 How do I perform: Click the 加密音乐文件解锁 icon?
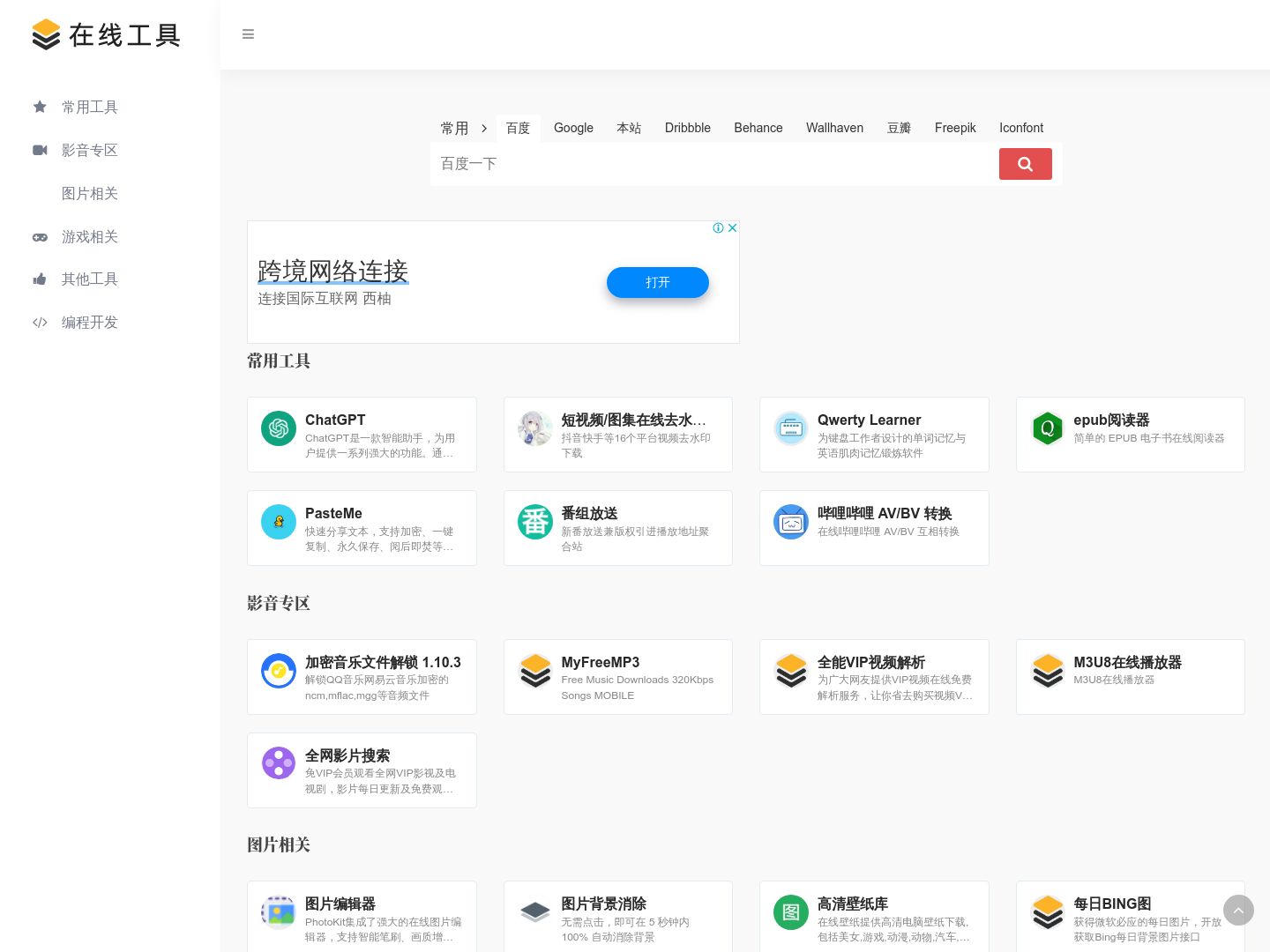(x=279, y=671)
